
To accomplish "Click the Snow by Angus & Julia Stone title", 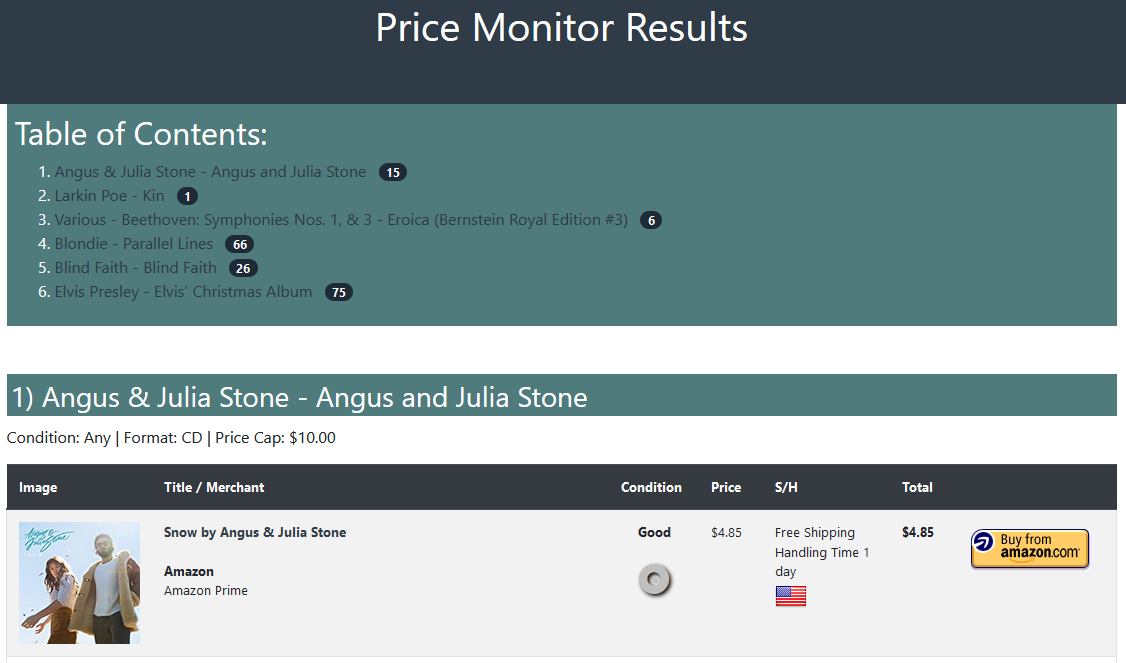I will [x=255, y=533].
